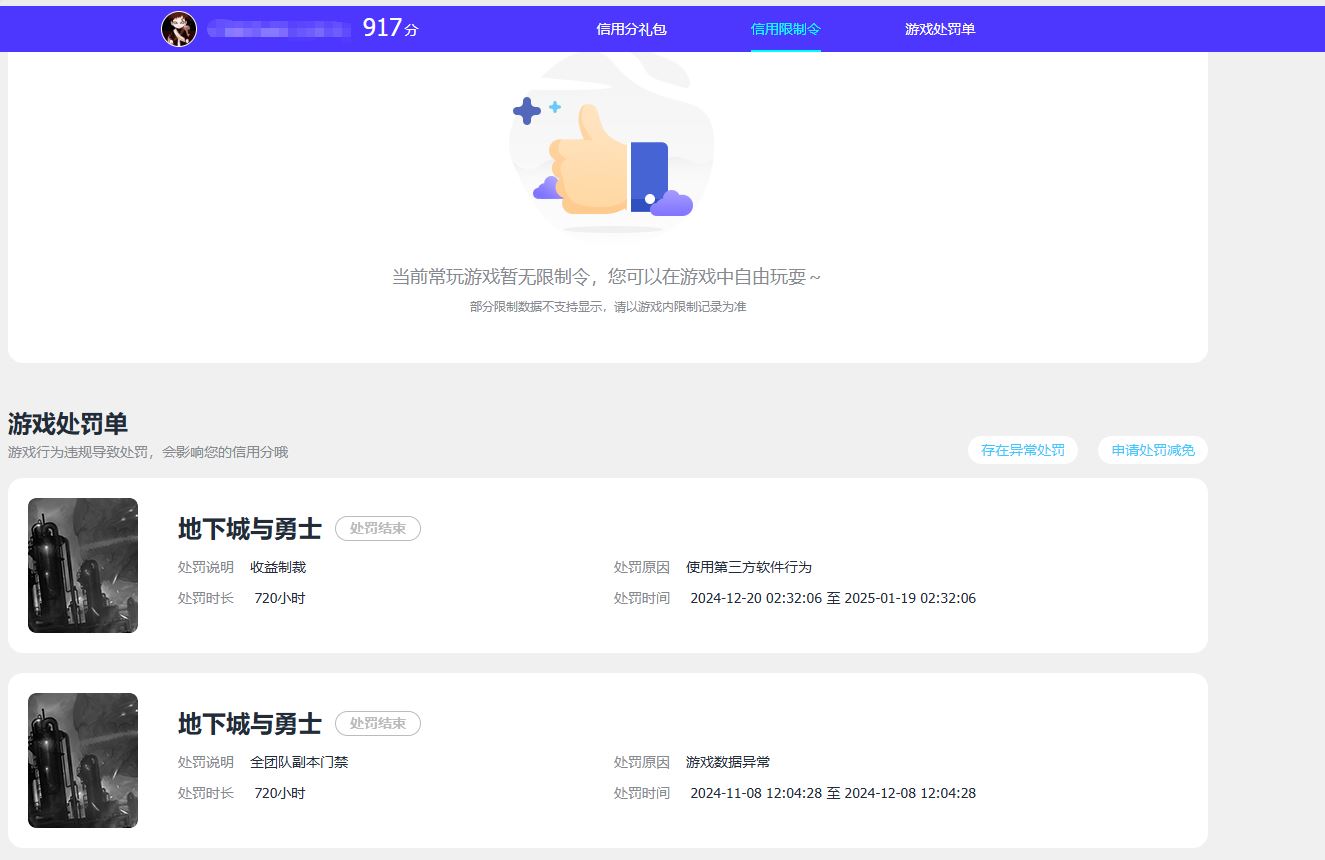
Task: Click 处罚结束 badge on the 收益制裁 card
Action: coord(377,529)
